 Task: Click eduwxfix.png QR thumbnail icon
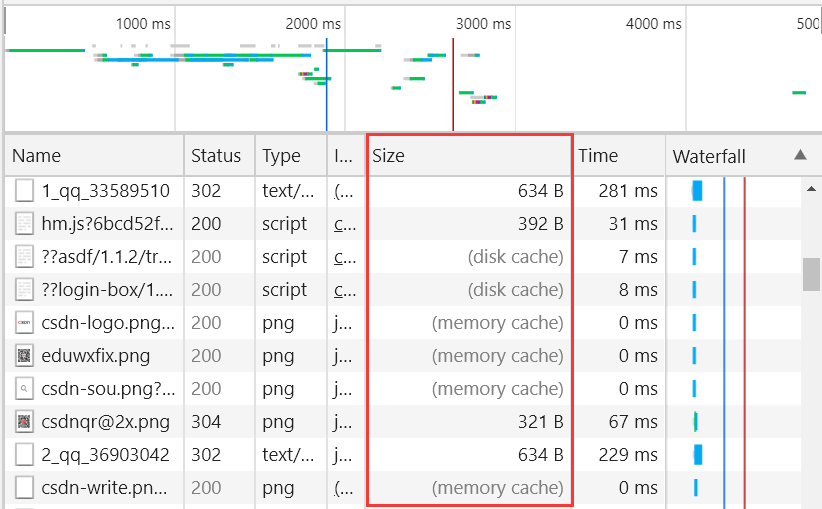pos(24,356)
